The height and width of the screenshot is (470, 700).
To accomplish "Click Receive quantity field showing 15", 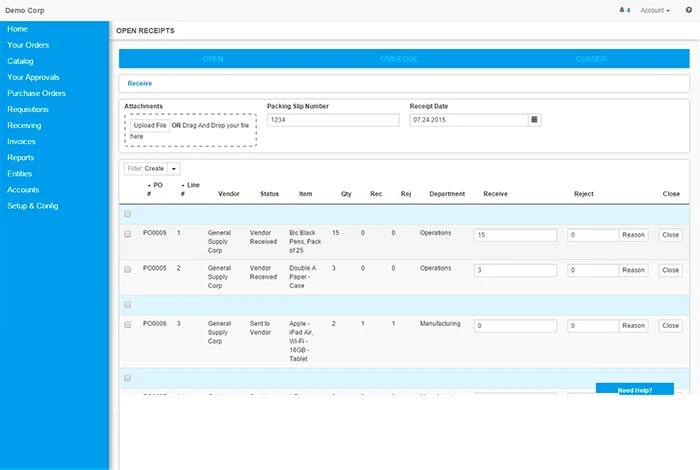I will [515, 235].
